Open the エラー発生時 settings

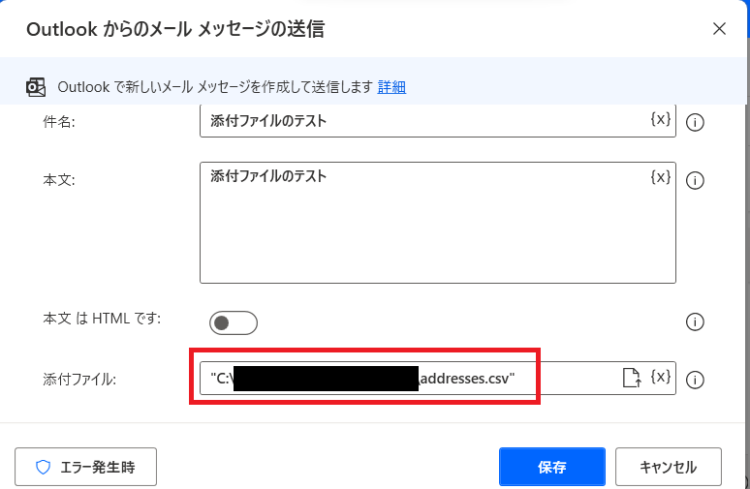pos(86,467)
